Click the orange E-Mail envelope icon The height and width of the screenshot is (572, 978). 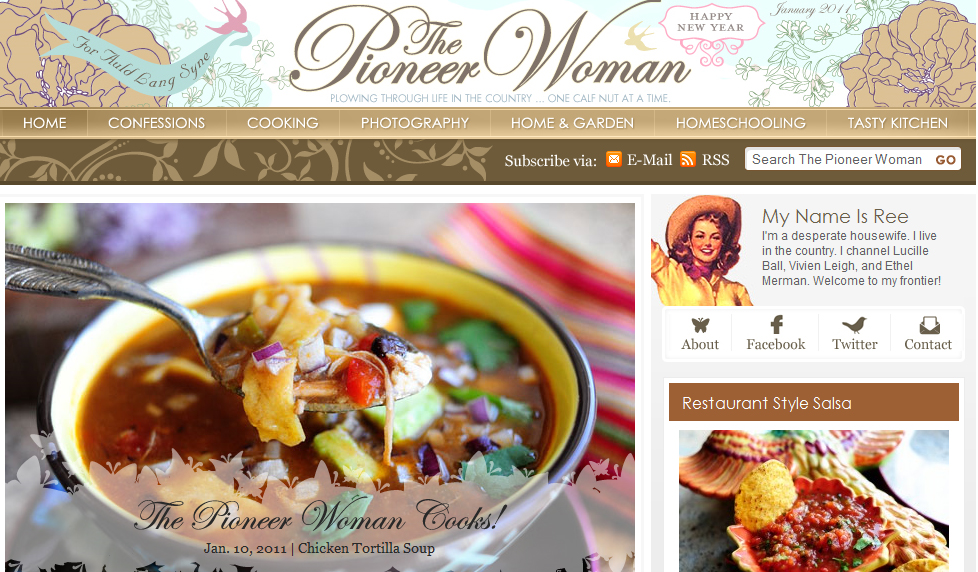614,160
